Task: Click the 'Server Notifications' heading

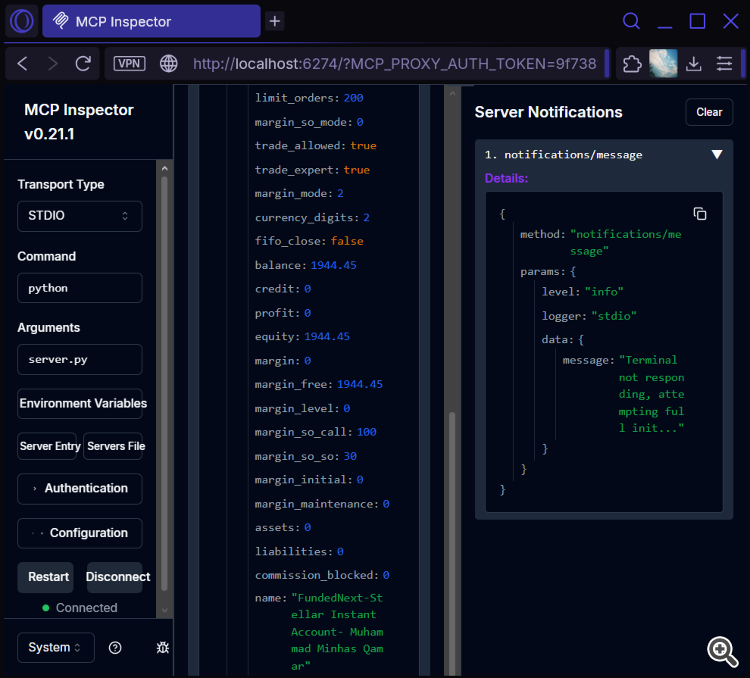Action: pos(548,112)
